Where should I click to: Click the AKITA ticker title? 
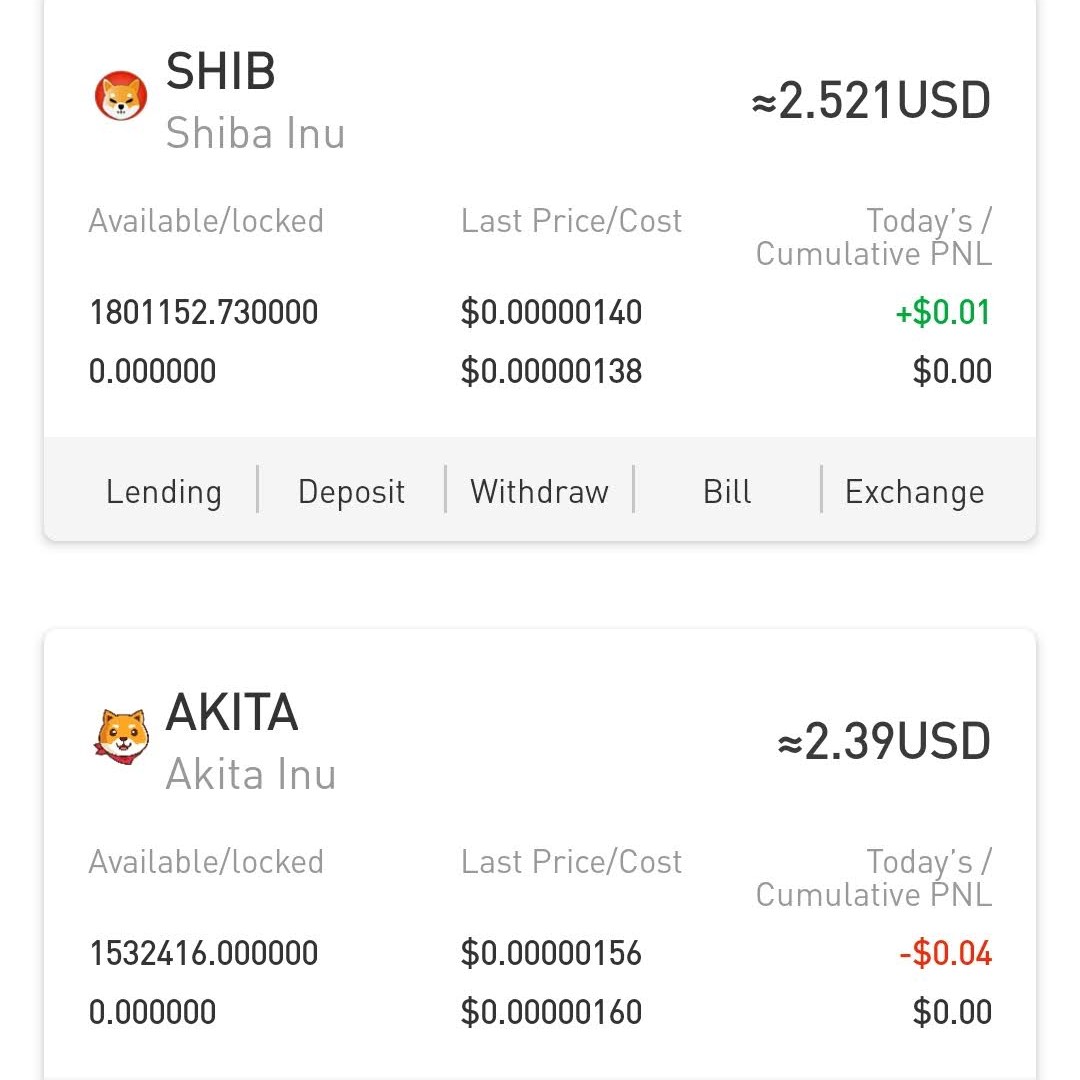(232, 713)
